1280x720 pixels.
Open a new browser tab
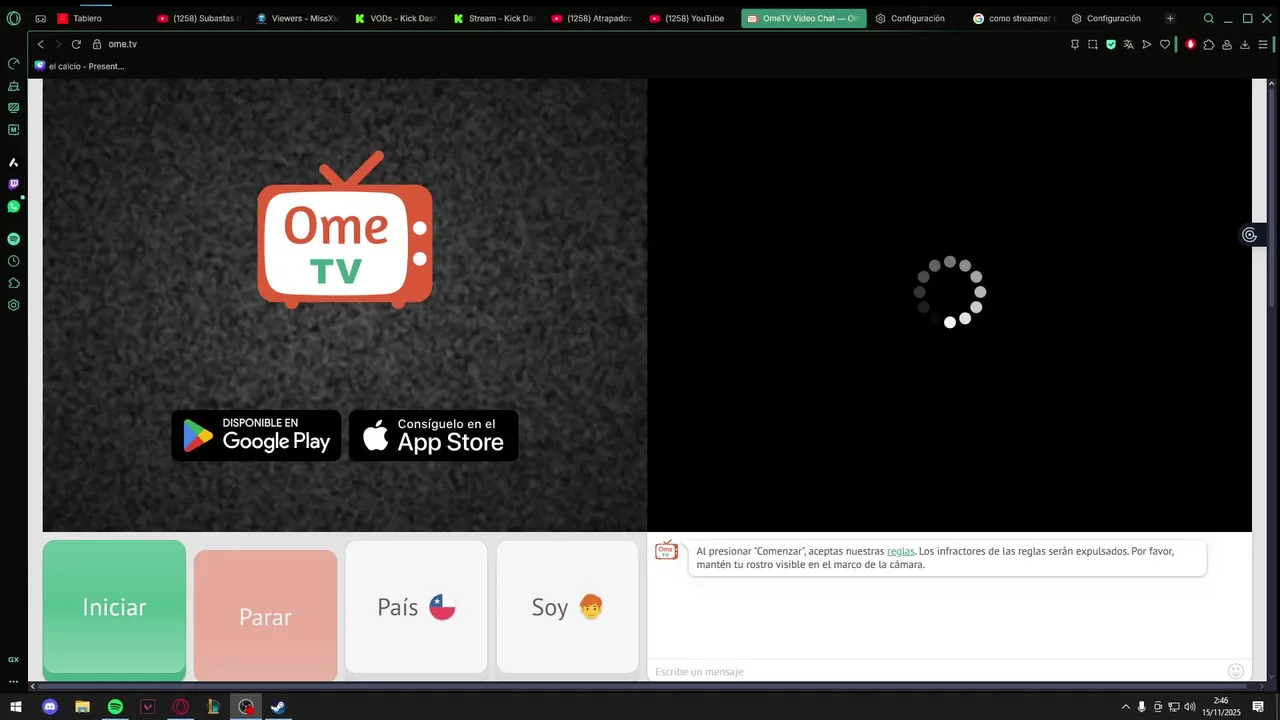point(1170,18)
